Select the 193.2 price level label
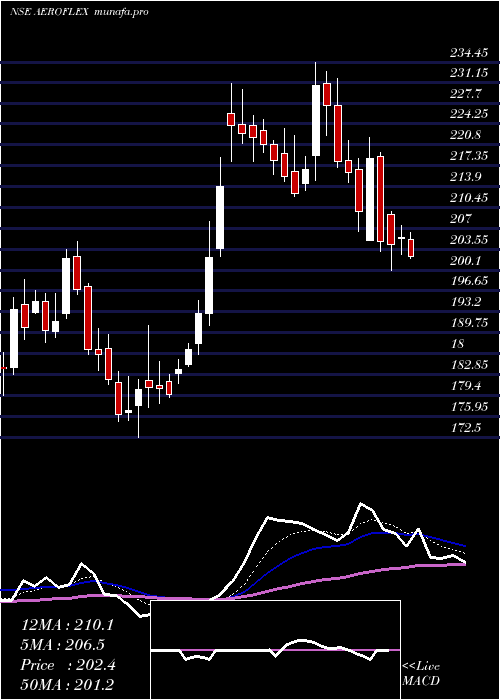 point(465,302)
